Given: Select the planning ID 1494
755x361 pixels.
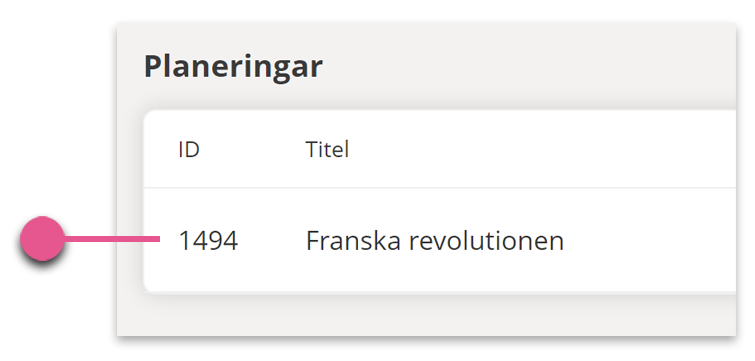Looking at the screenshot, I should point(208,240).
